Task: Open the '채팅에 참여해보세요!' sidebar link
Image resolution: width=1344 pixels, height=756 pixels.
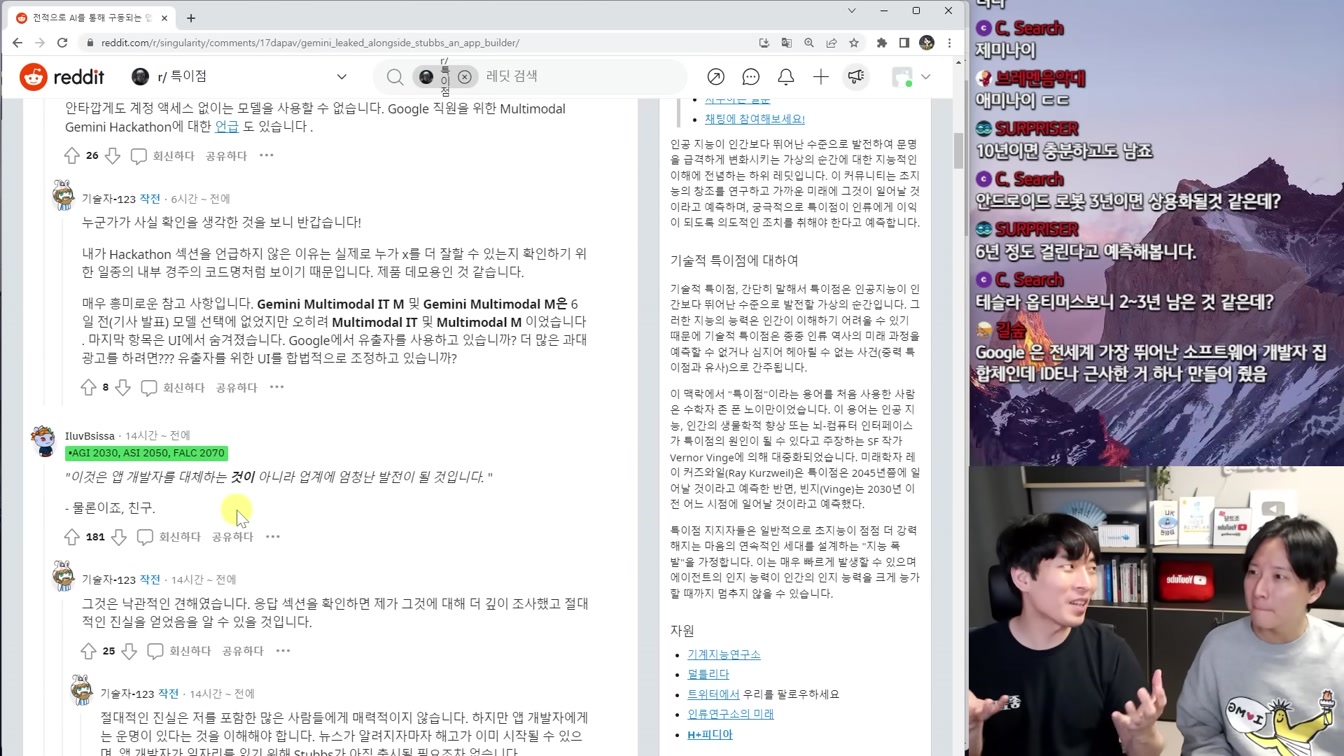Action: pos(755,119)
